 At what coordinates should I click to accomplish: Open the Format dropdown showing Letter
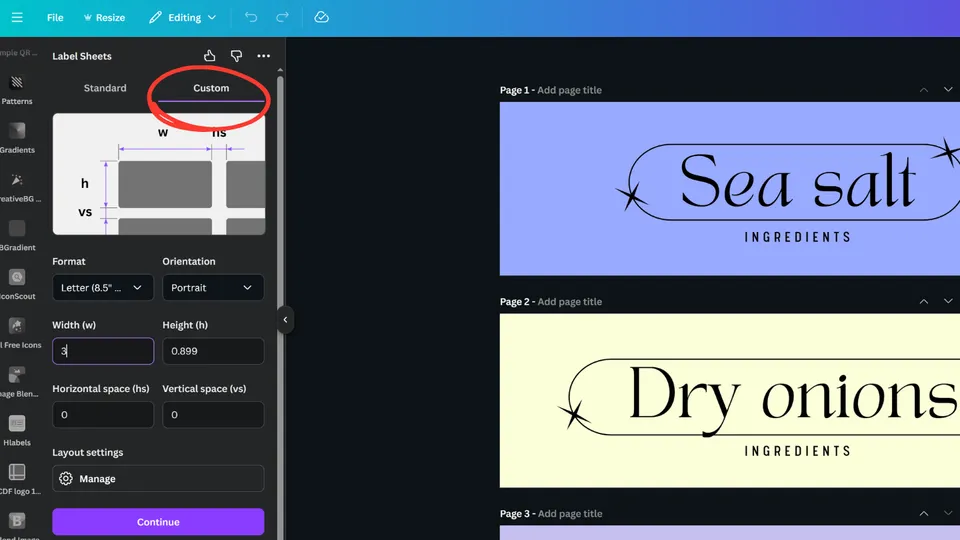click(103, 288)
